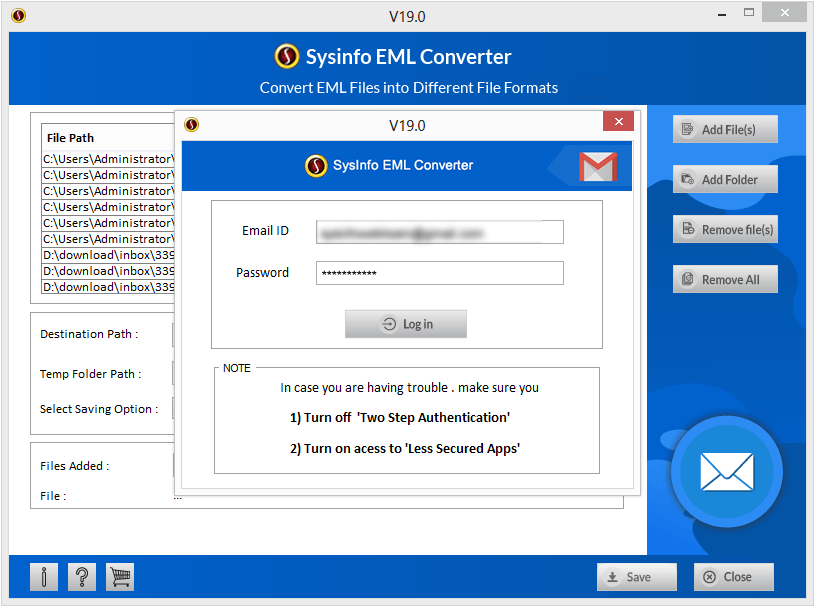Click the SysInfo logo in dialog header
This screenshot has width=815, height=607.
316,166
